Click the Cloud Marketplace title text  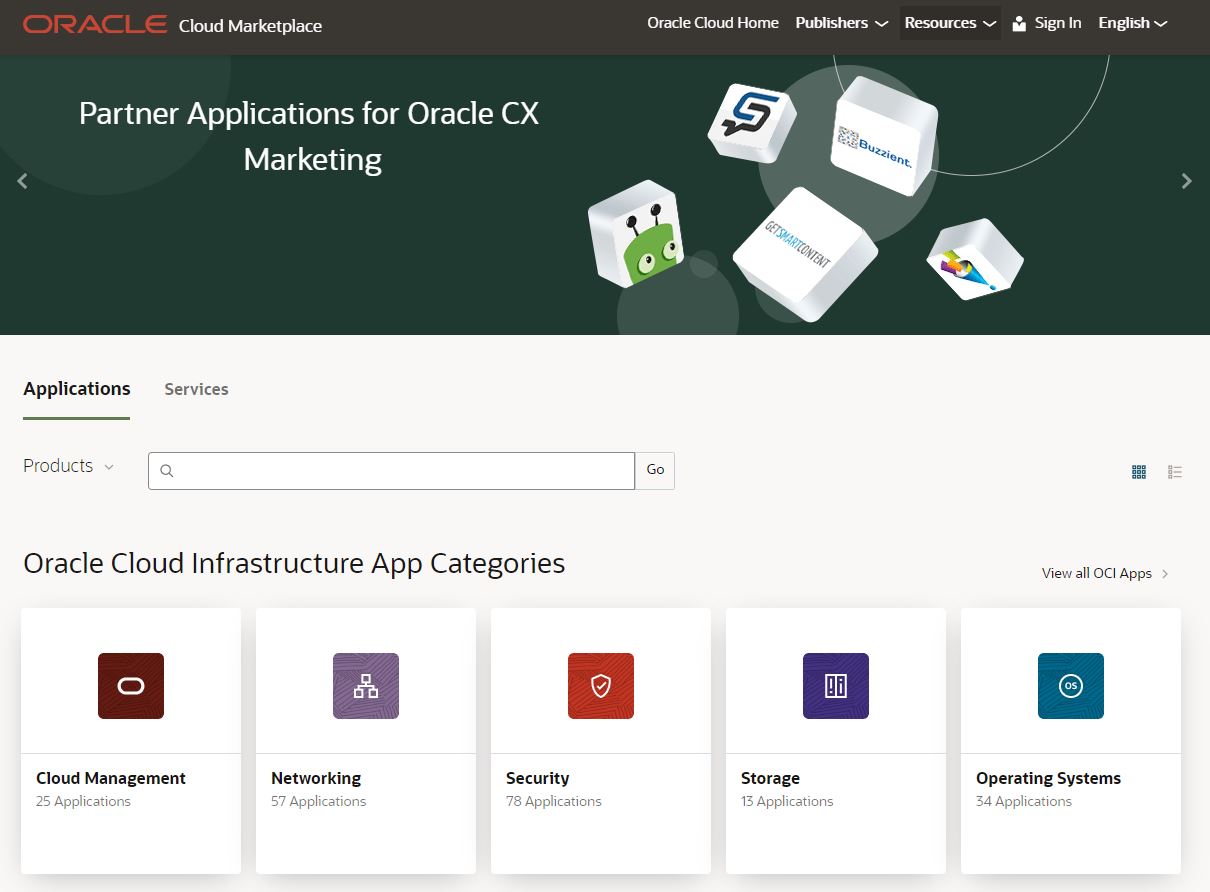(250, 26)
